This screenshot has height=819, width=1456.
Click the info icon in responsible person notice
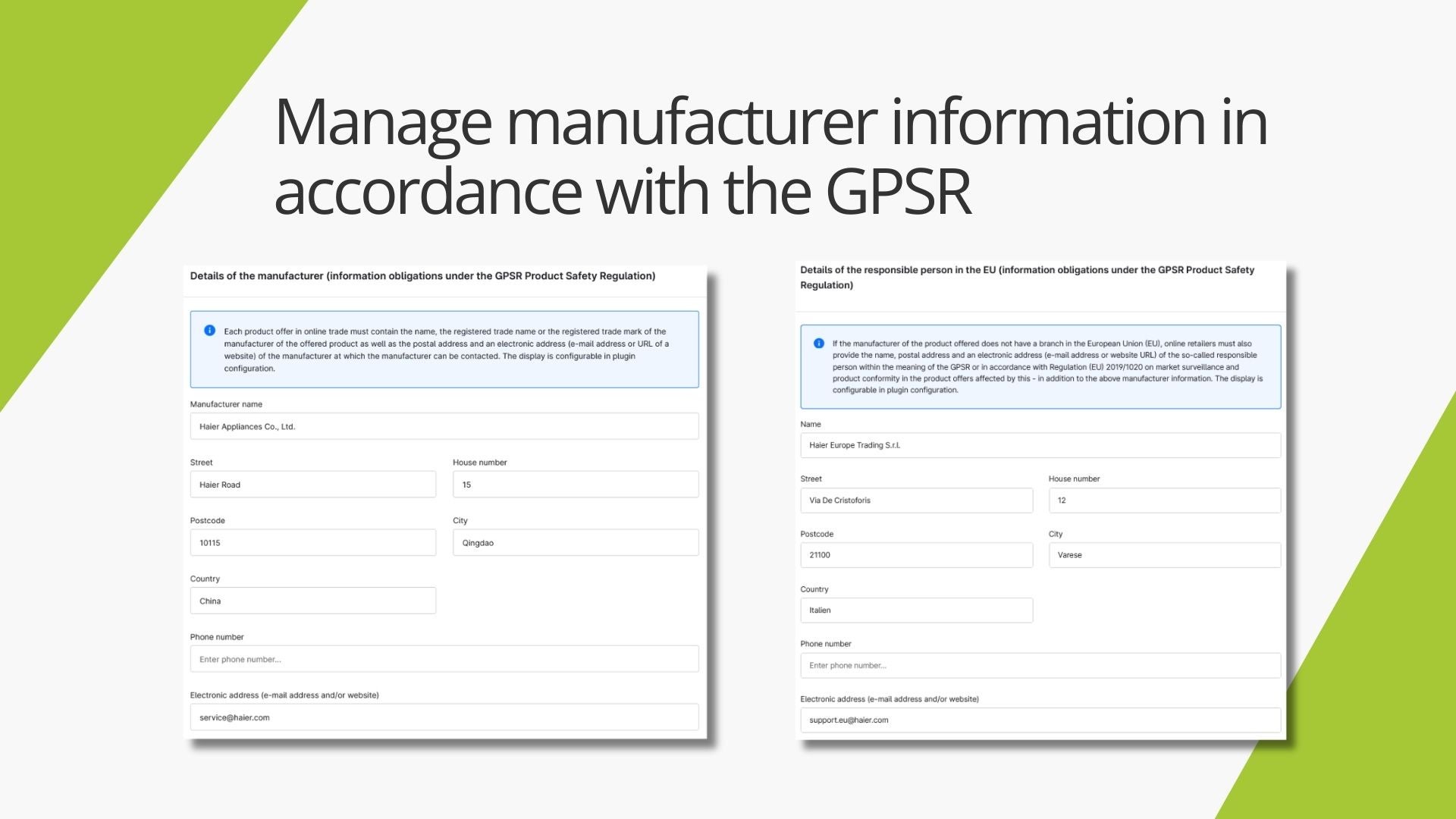tap(819, 344)
